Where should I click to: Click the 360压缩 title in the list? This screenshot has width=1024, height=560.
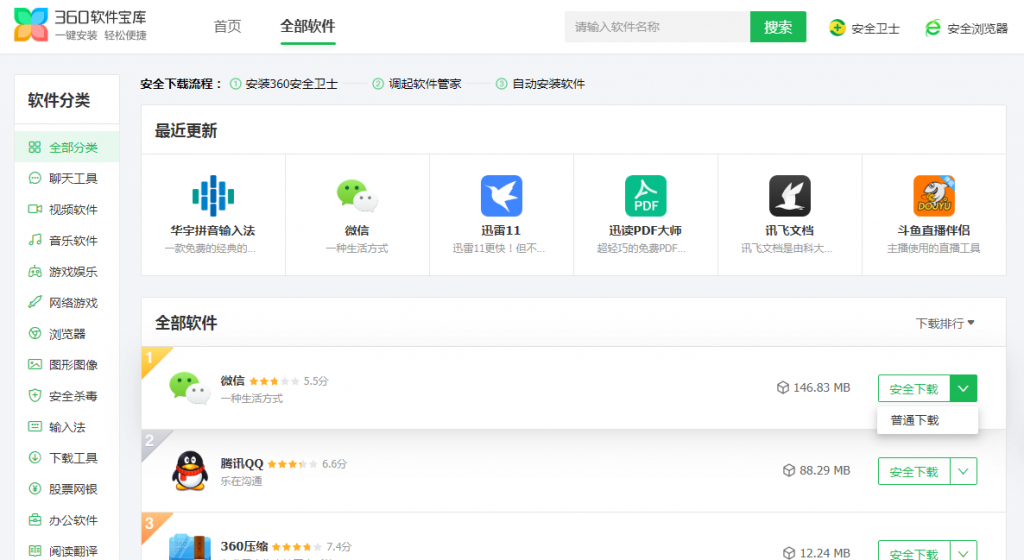[x=244, y=546]
